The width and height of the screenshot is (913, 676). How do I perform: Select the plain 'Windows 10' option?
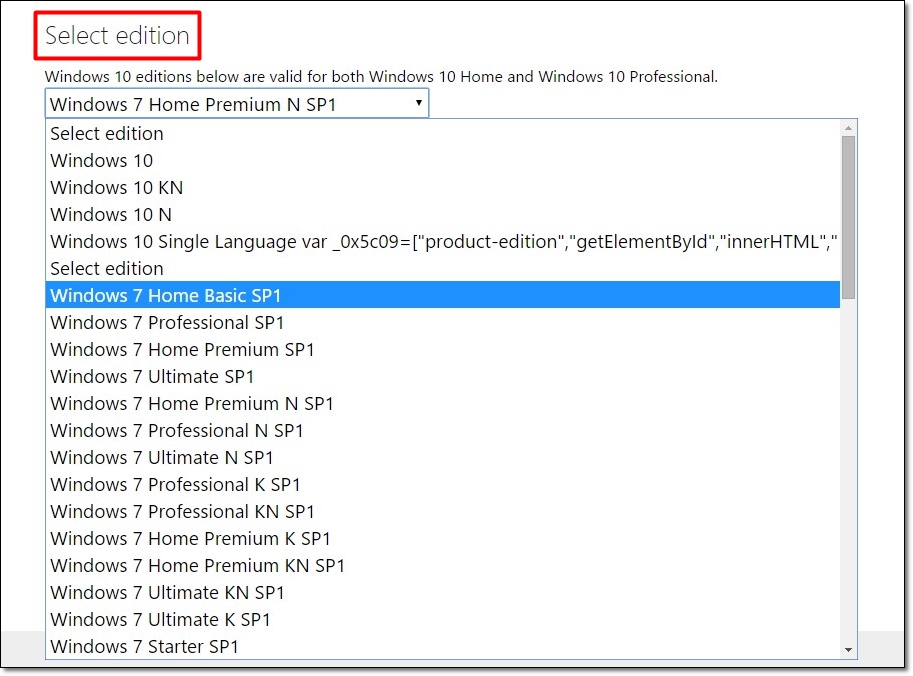(x=443, y=161)
